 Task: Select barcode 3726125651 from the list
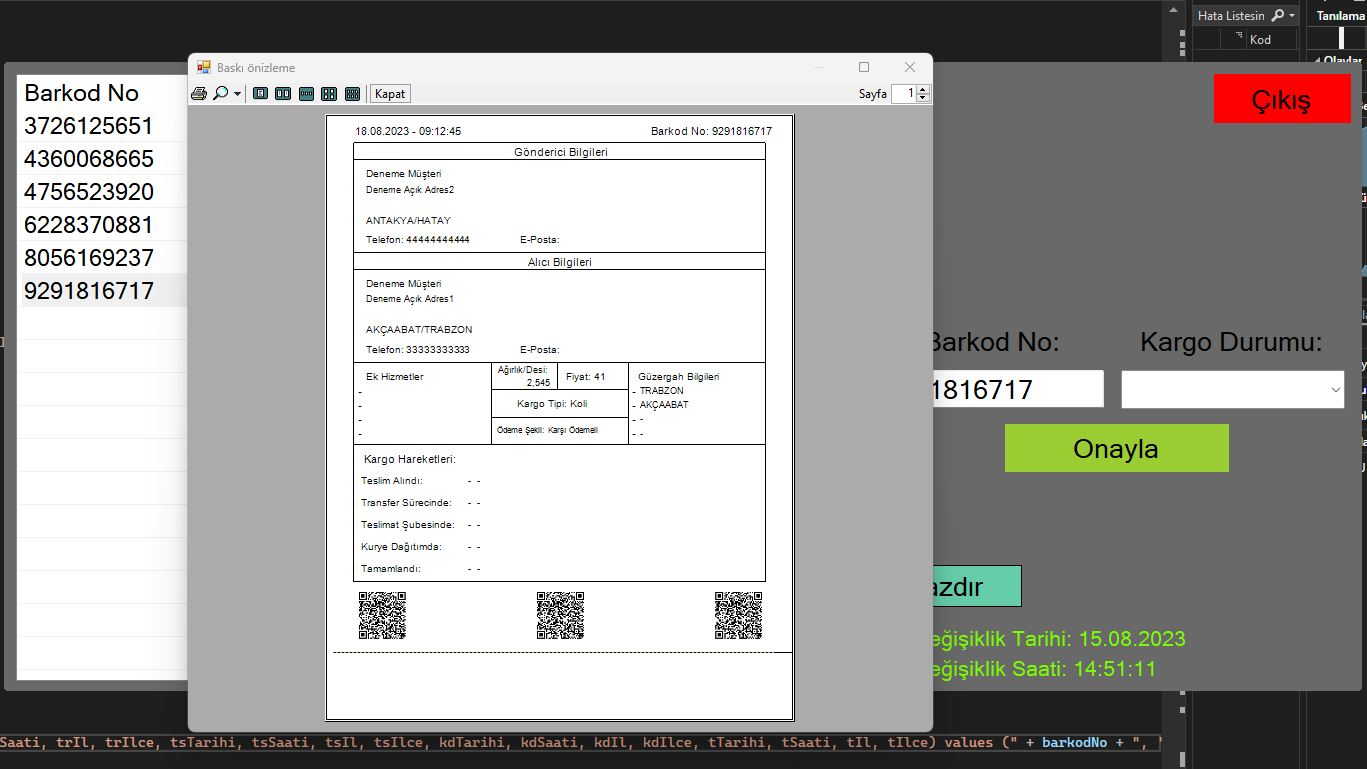click(x=88, y=126)
